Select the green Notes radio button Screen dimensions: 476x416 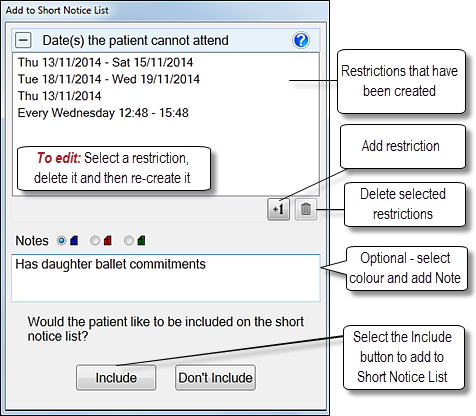pos(129,240)
